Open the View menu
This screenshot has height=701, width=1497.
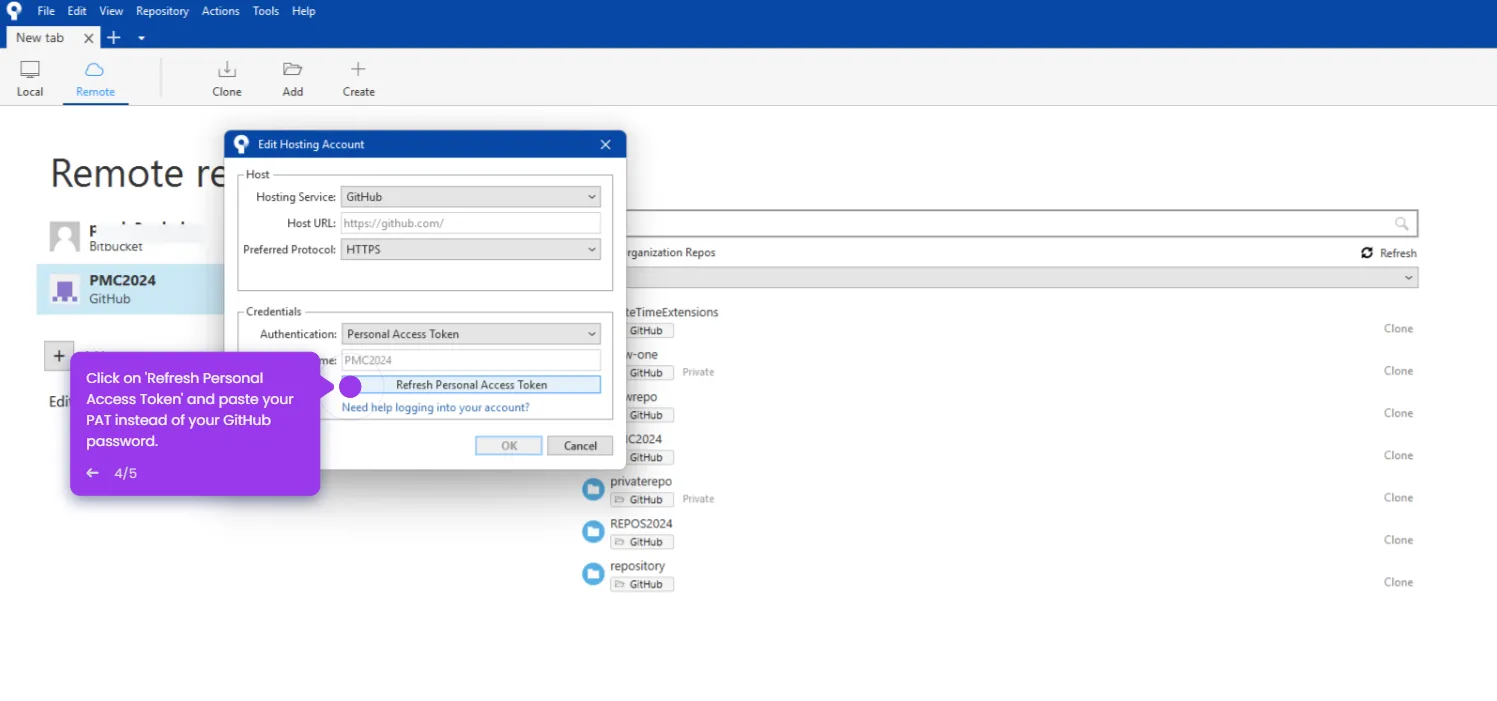(x=111, y=11)
